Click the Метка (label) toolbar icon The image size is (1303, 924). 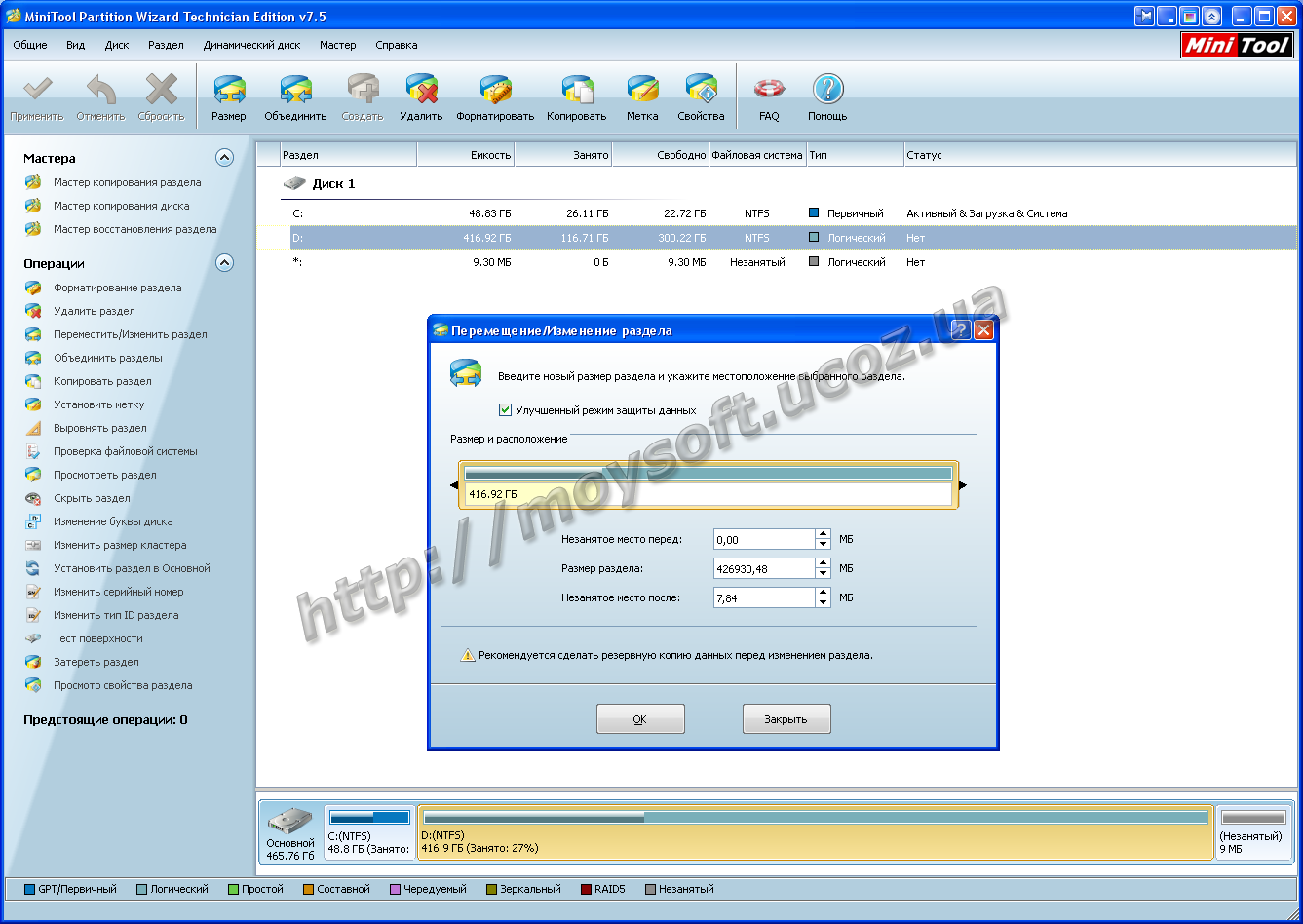pos(642,90)
